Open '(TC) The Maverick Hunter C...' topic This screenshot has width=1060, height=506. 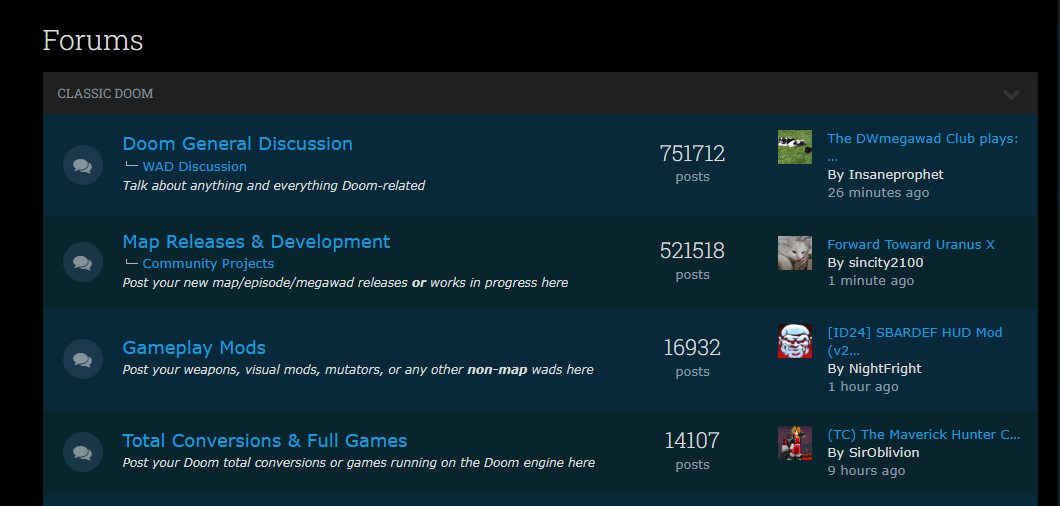pos(923,435)
